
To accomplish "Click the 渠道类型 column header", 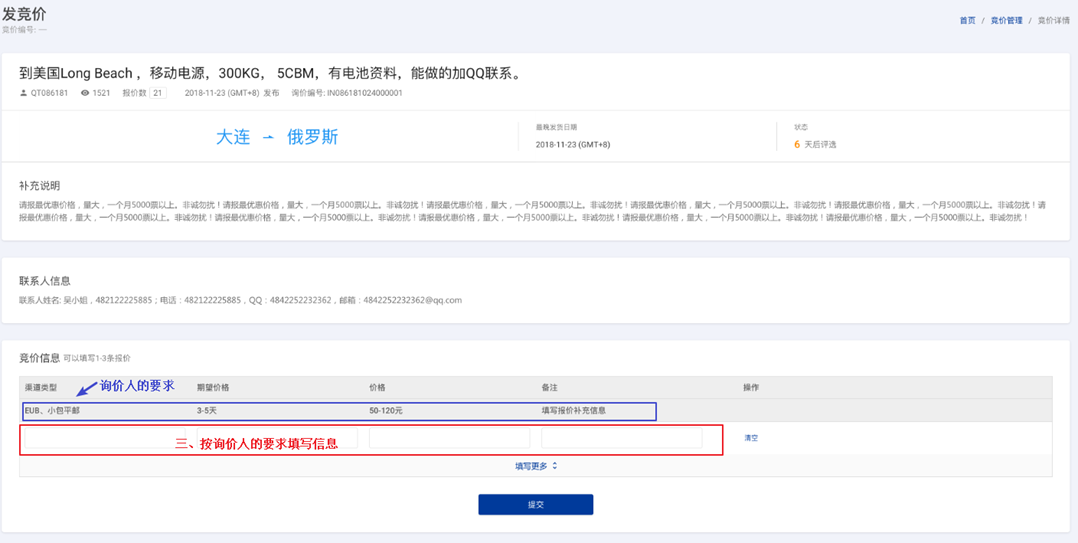I will (41, 387).
